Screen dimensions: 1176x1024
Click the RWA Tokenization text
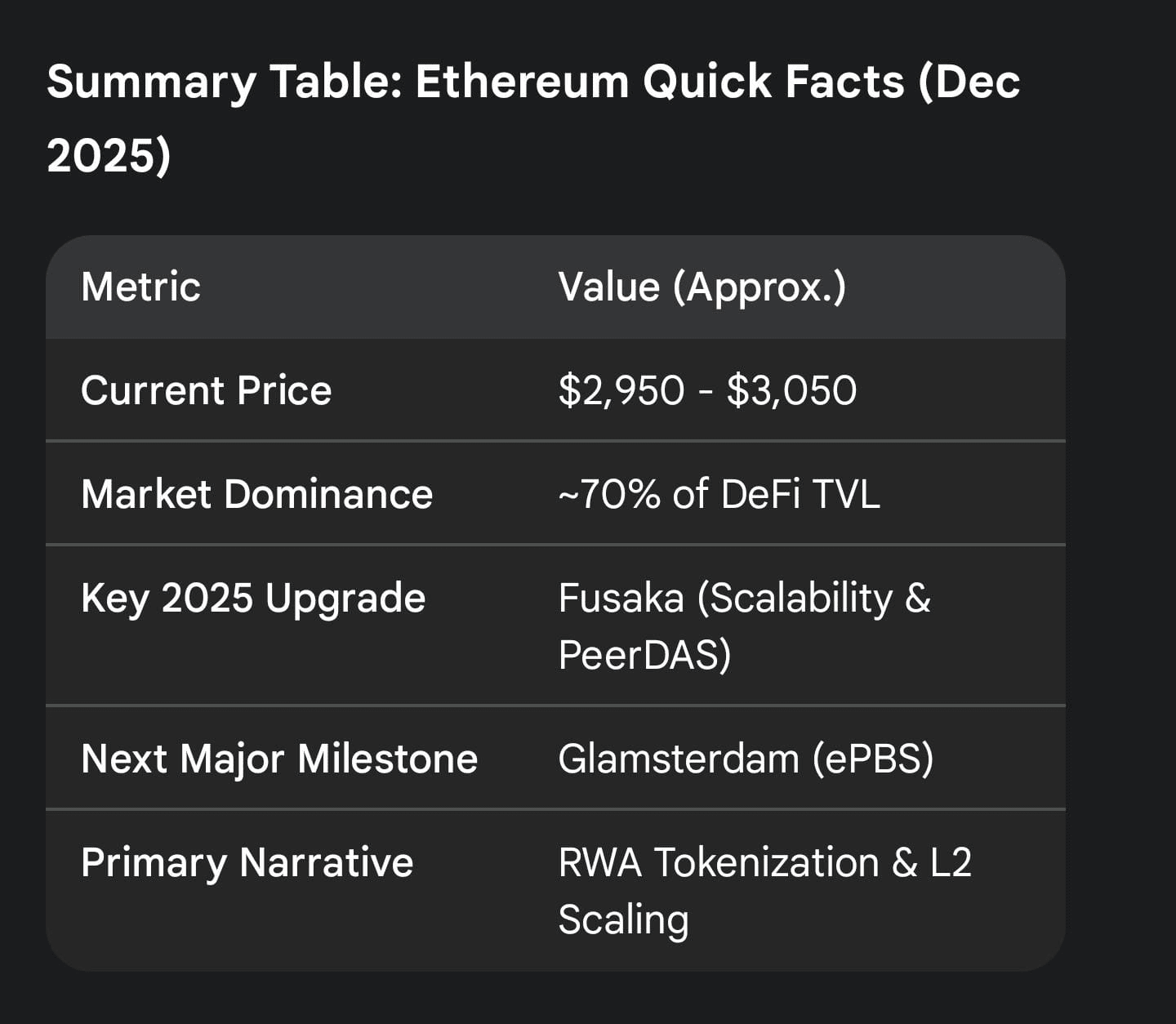(719, 862)
